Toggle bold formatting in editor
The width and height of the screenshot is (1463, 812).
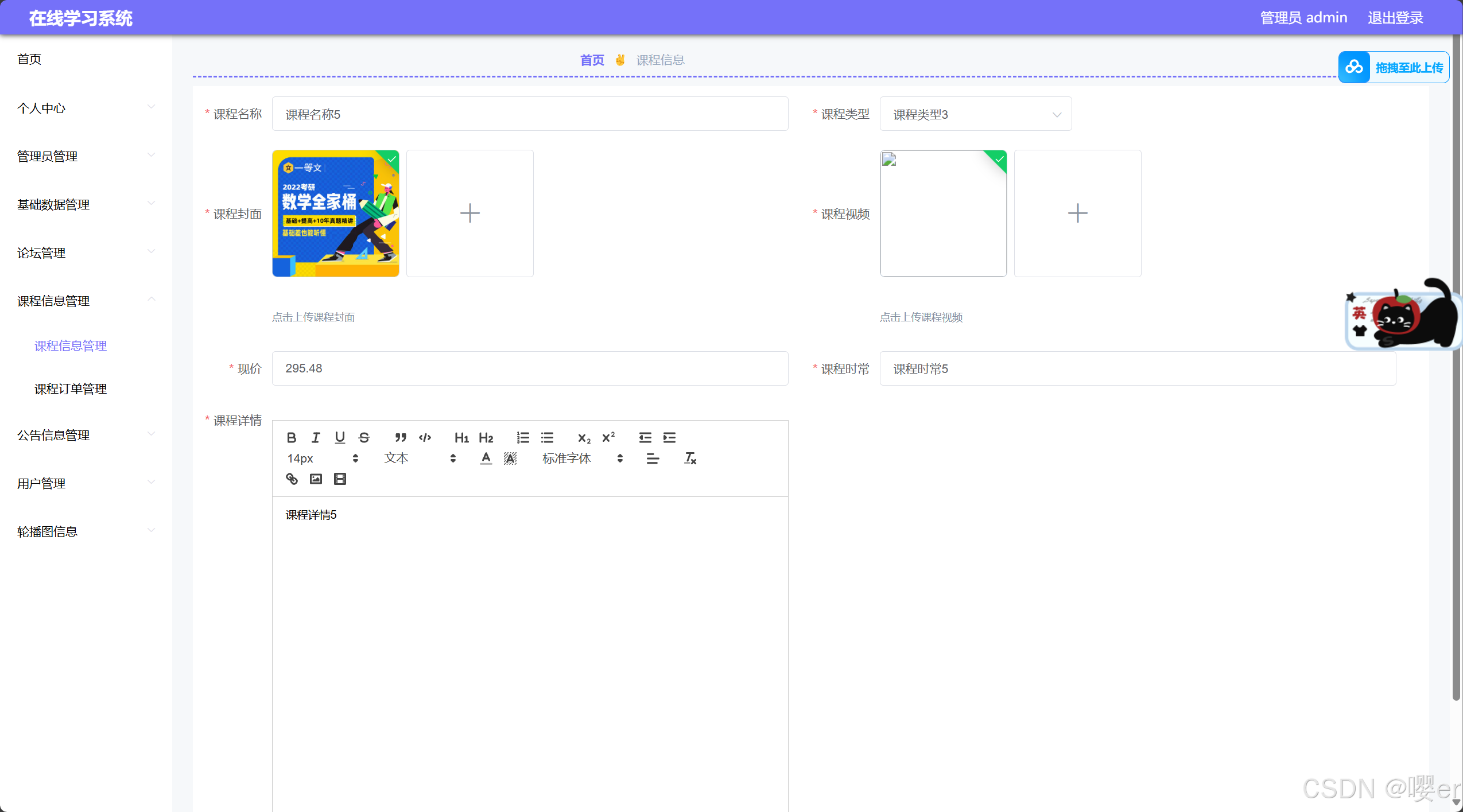(x=291, y=438)
